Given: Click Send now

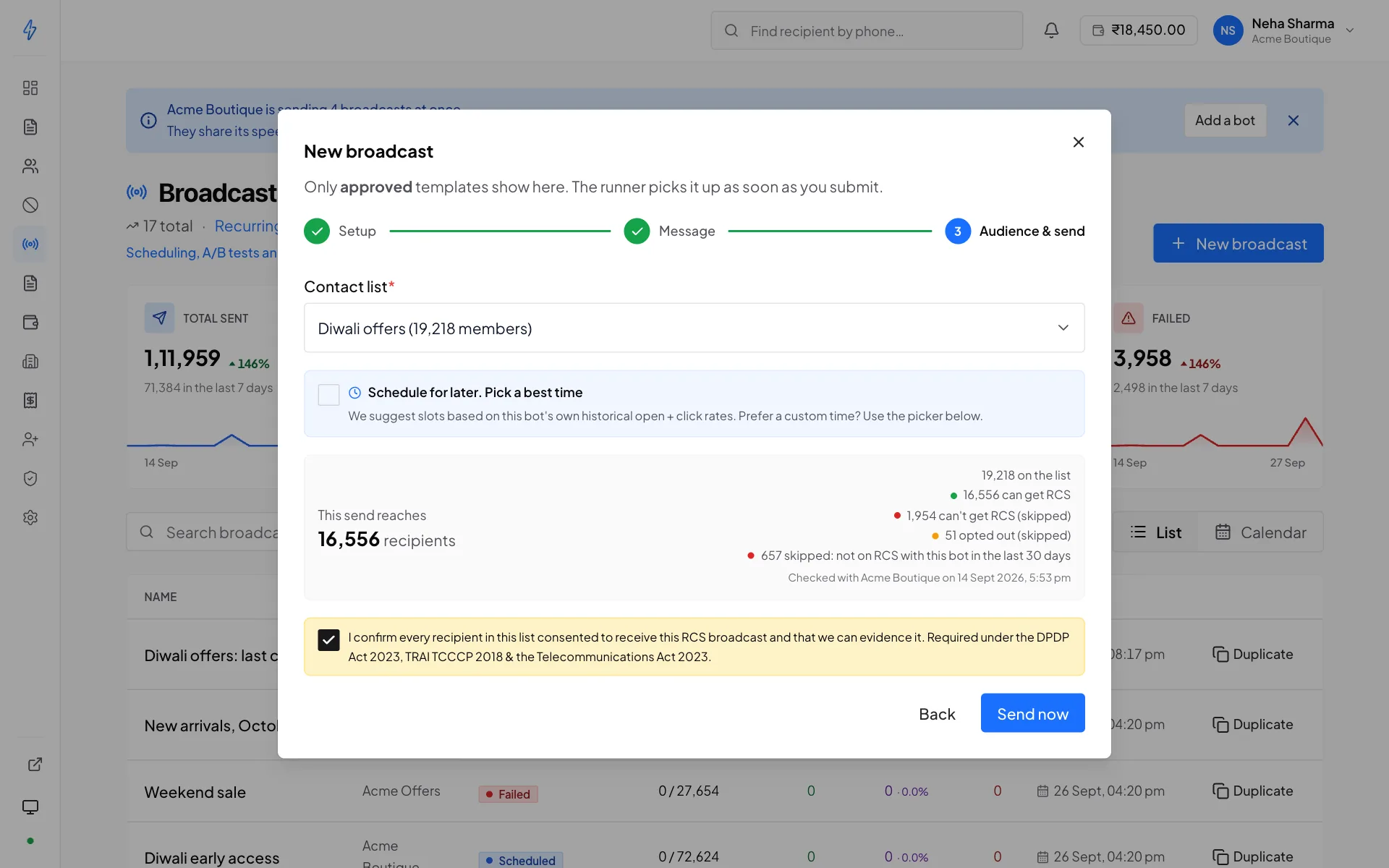Looking at the screenshot, I should point(1032,713).
